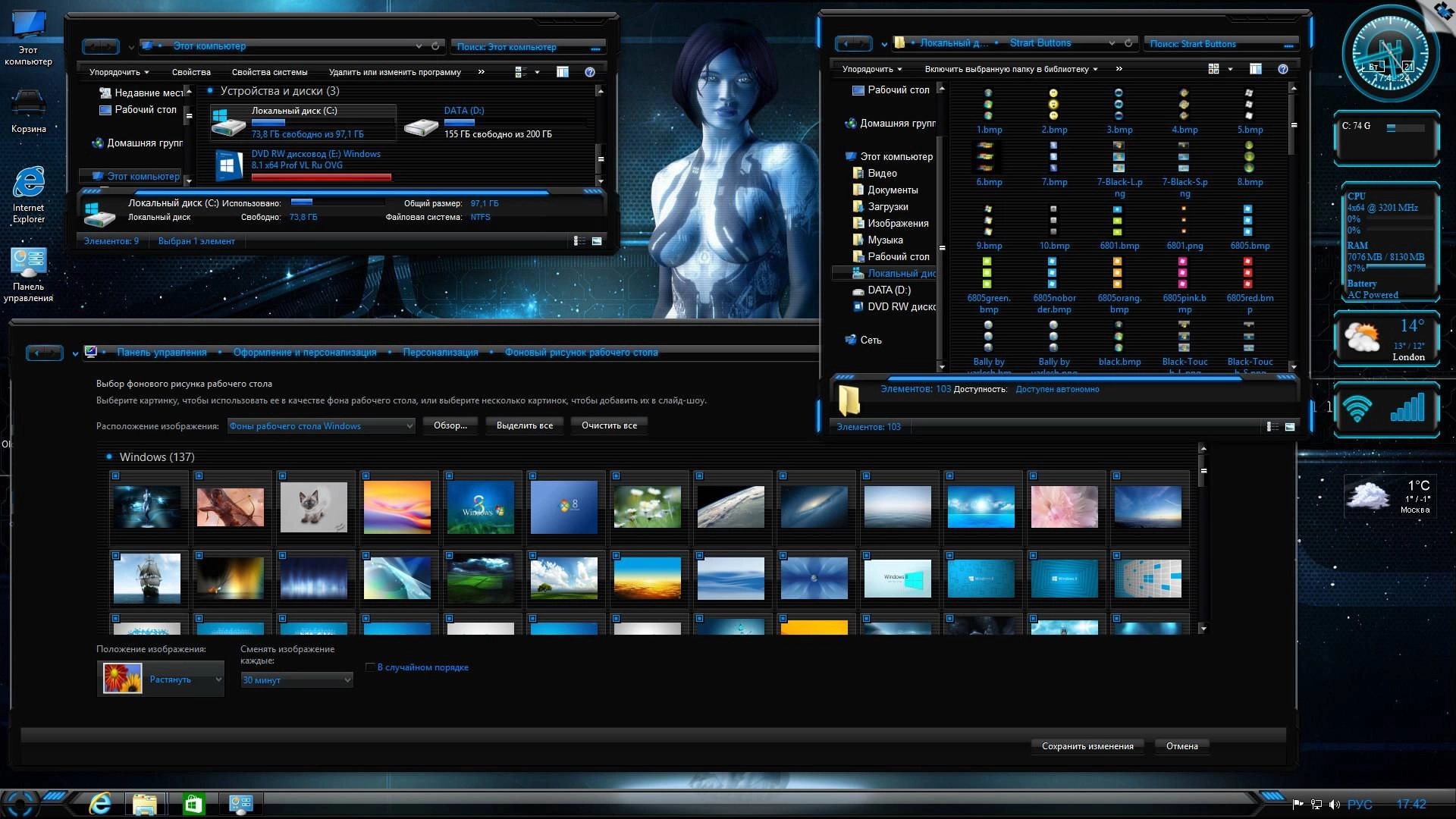Expand the "30 минут" interval dropdown
The image size is (1456, 819).
[296, 680]
